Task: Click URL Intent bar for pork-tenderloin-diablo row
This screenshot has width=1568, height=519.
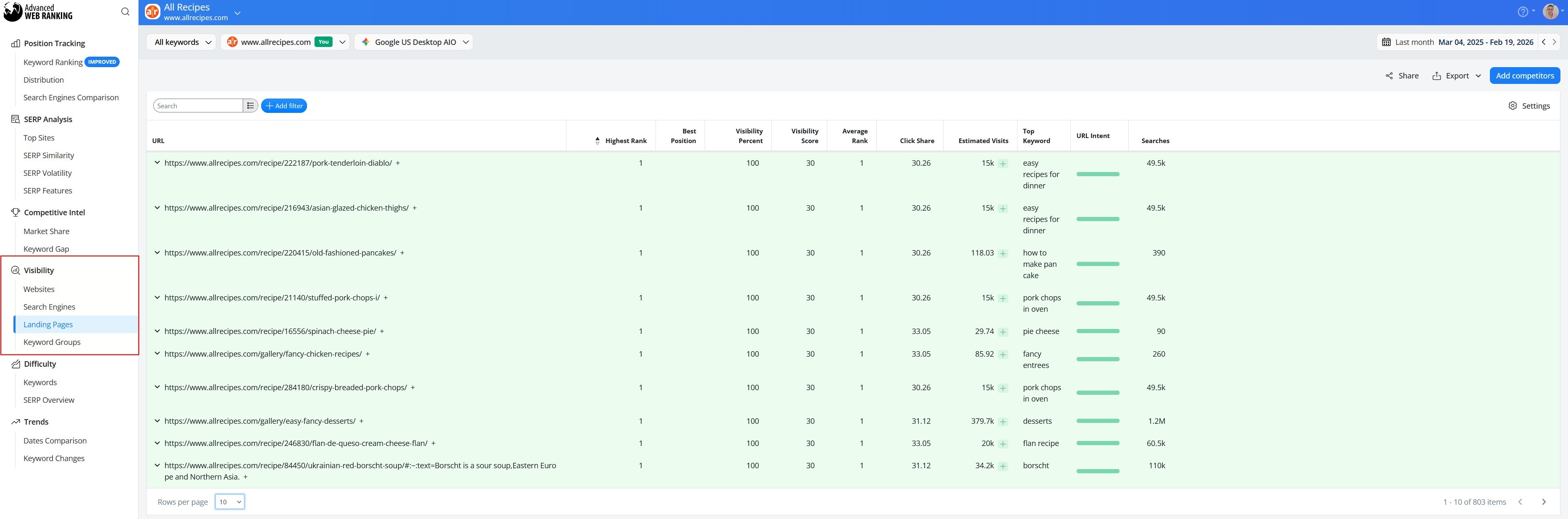Action: [1098, 175]
